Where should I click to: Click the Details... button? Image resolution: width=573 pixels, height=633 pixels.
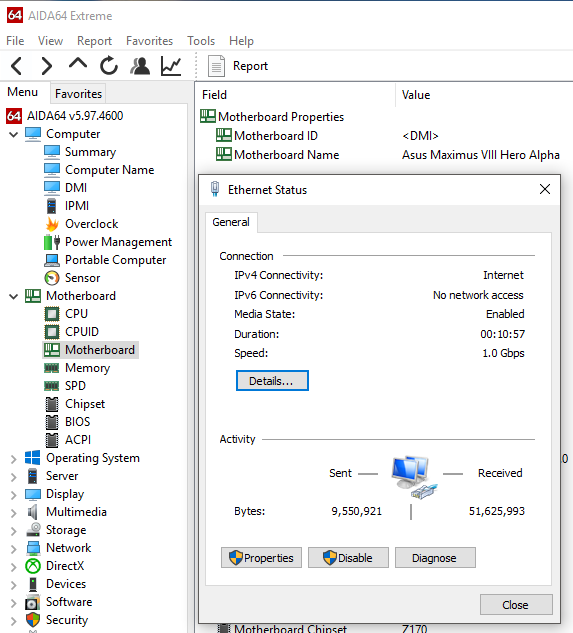coord(272,381)
